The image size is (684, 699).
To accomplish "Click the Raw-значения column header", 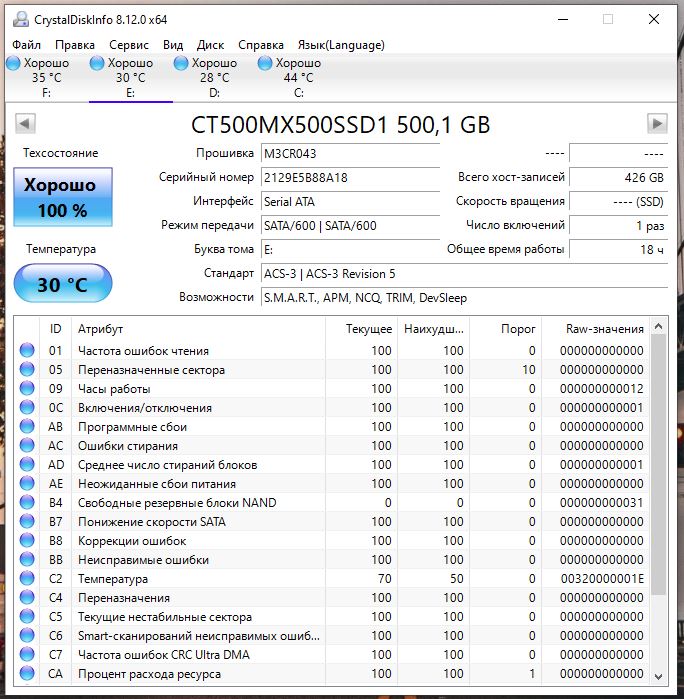I will (595, 329).
